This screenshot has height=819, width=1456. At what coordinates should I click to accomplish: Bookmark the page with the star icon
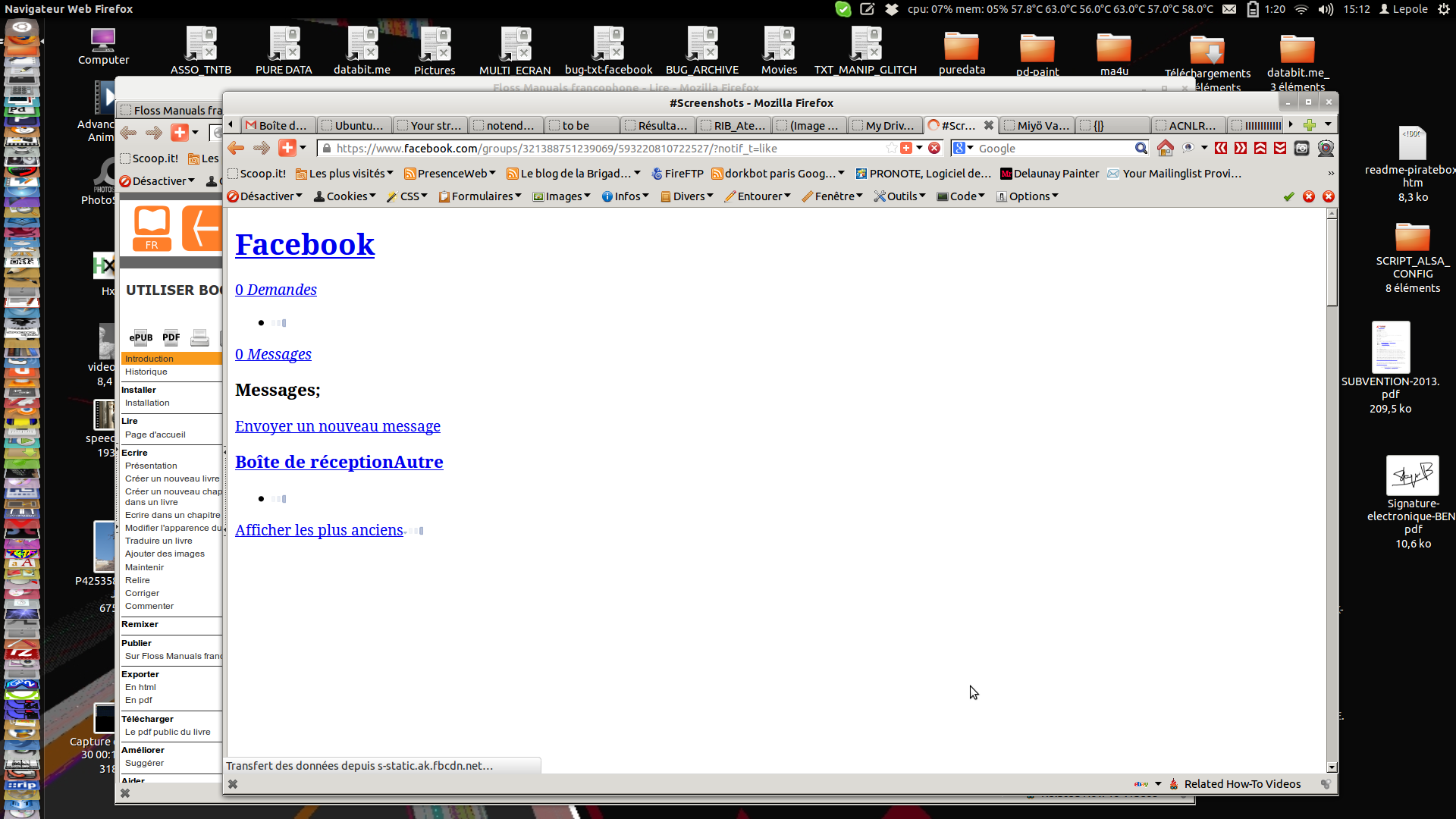tap(892, 149)
